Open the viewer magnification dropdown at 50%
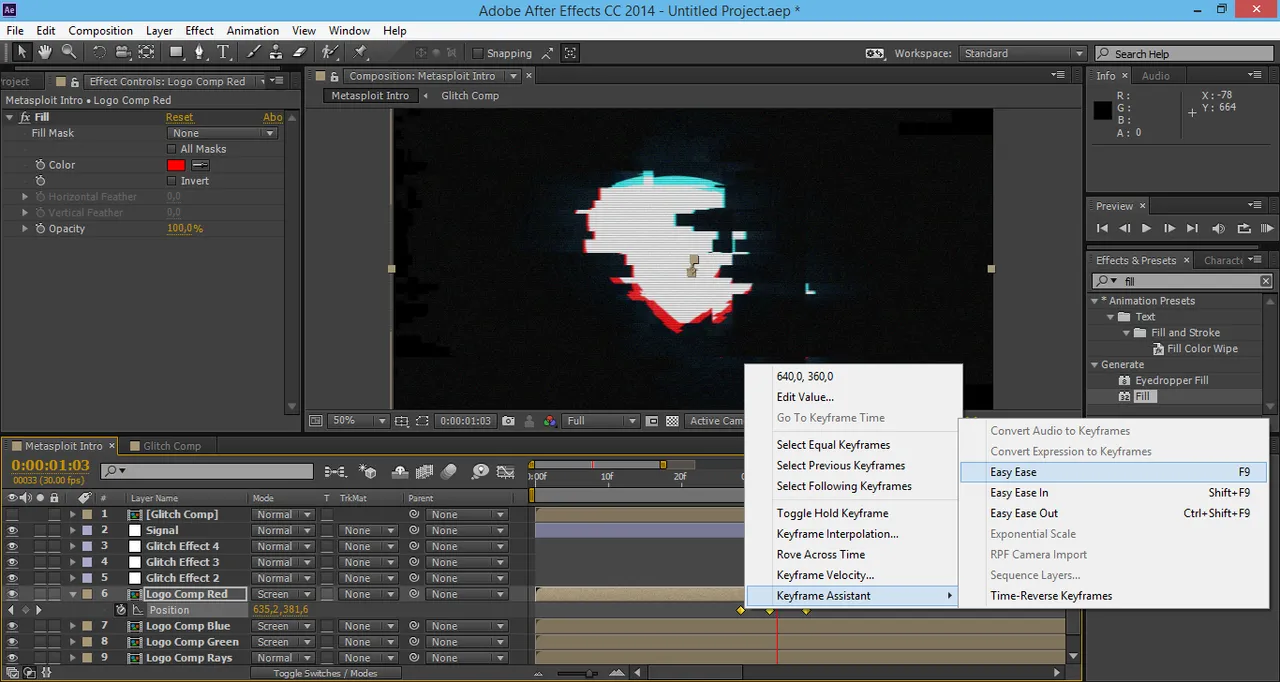Screen dimensions: 1280x682 click(358, 421)
